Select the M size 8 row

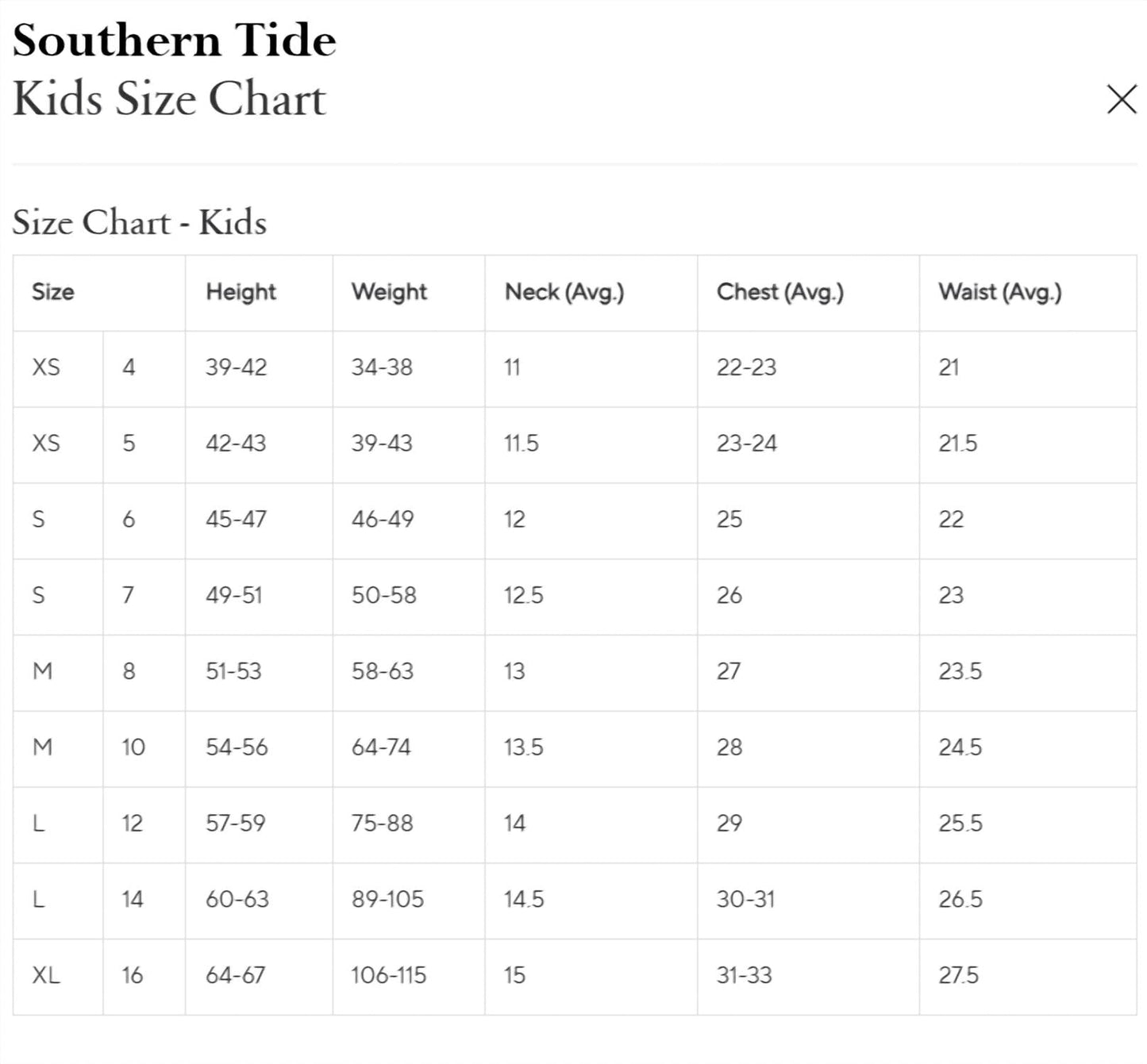pos(45,671)
